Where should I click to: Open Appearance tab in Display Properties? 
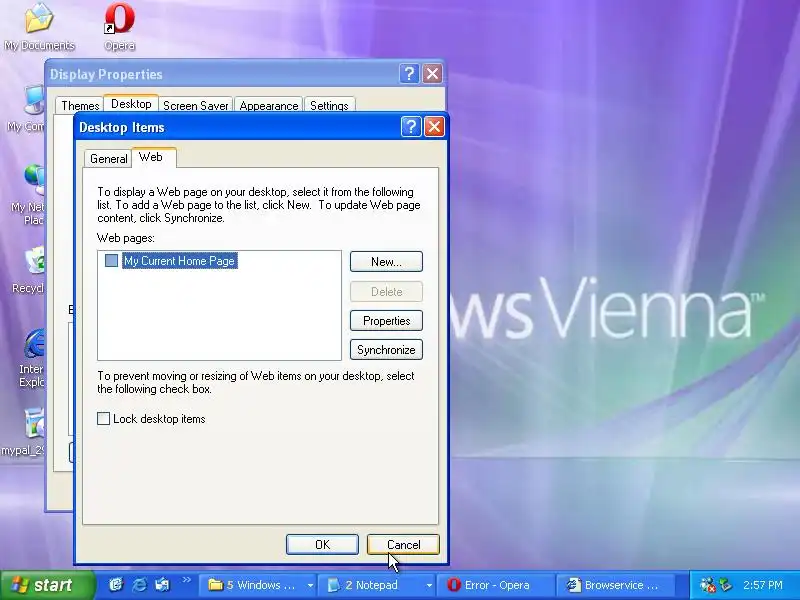point(269,106)
